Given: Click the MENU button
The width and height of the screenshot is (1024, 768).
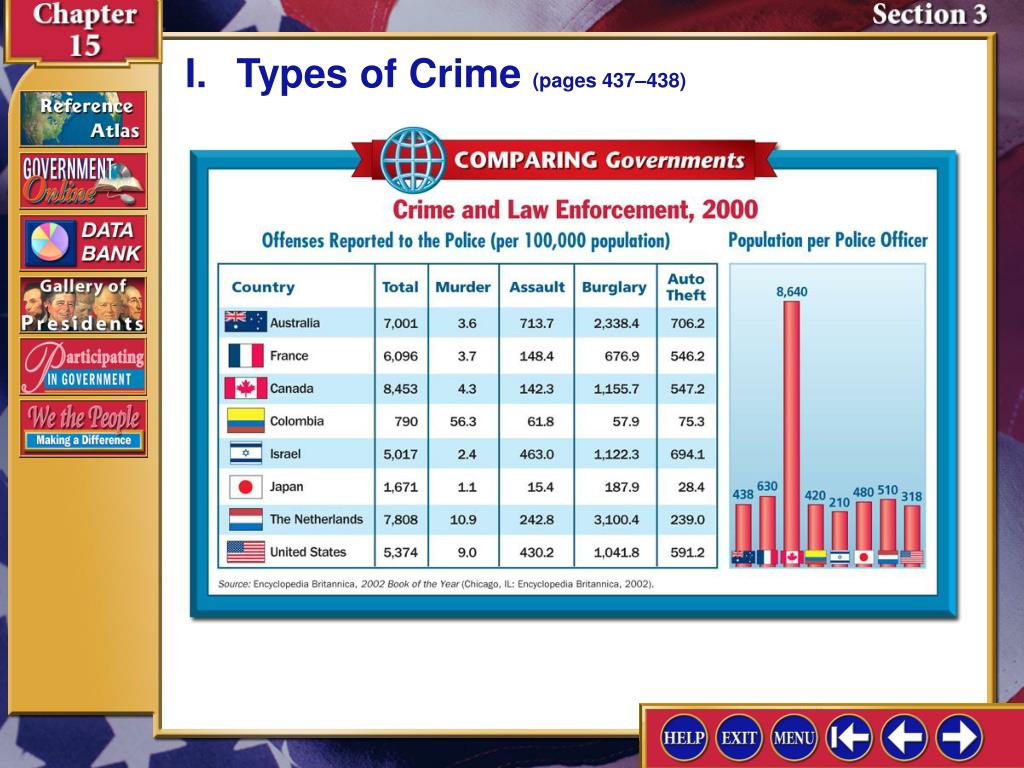Looking at the screenshot, I should tap(793, 738).
